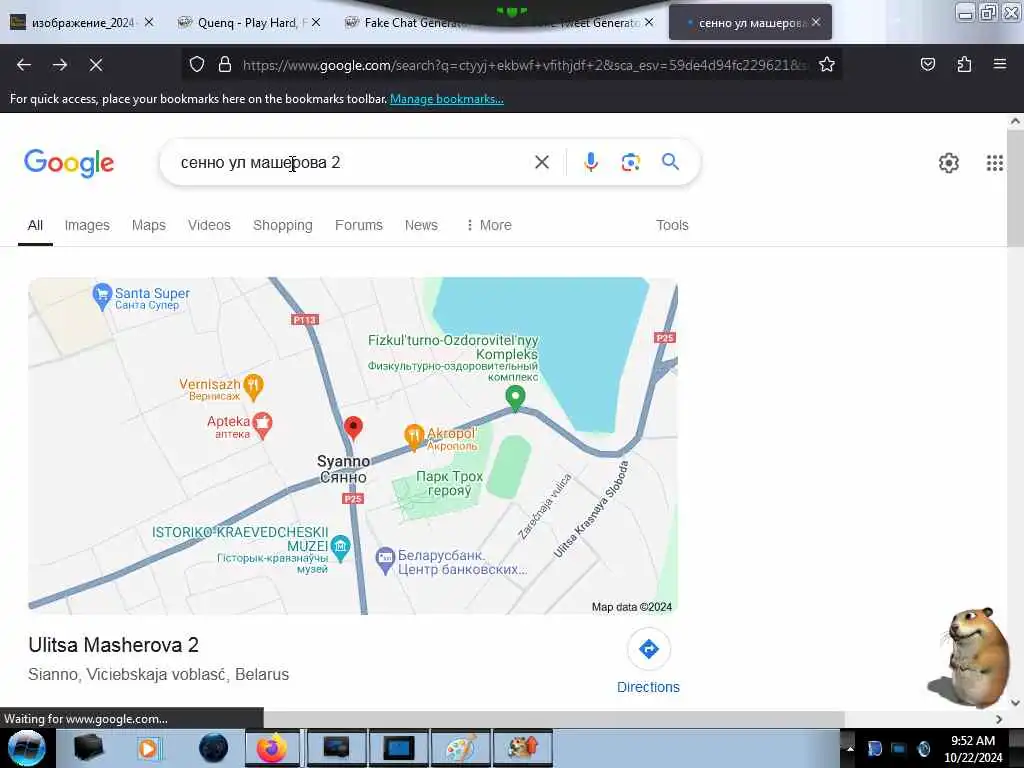This screenshot has height=768, width=1024.
Task: Click the Vernisazh restaurant map pin
Action: coord(253,387)
